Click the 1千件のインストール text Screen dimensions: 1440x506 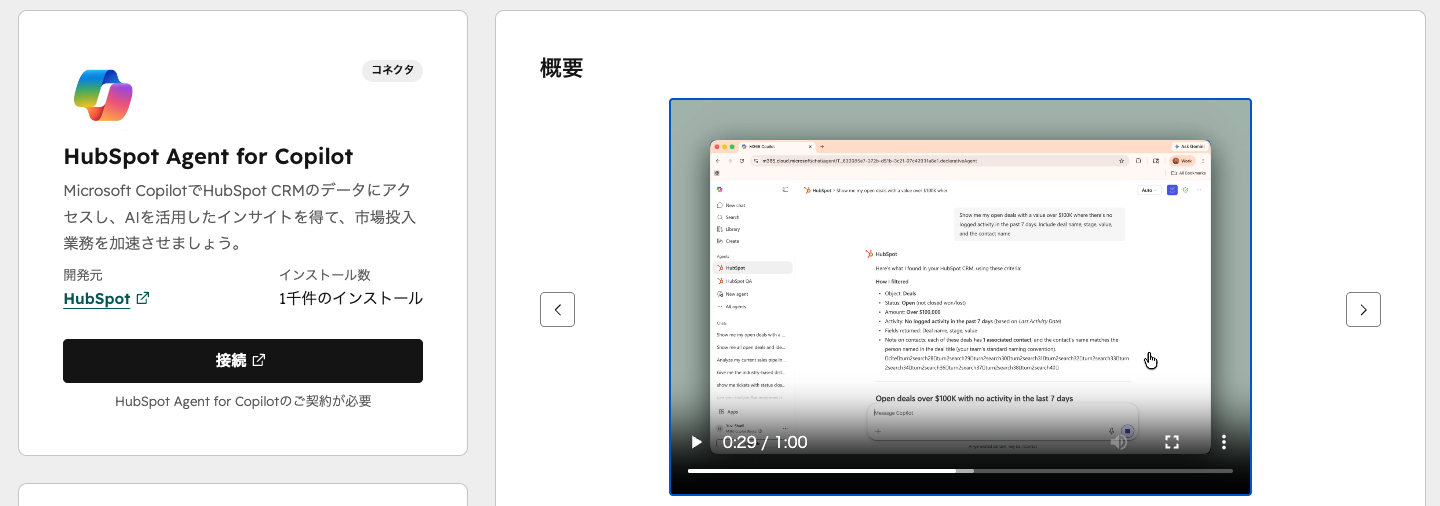coord(351,299)
